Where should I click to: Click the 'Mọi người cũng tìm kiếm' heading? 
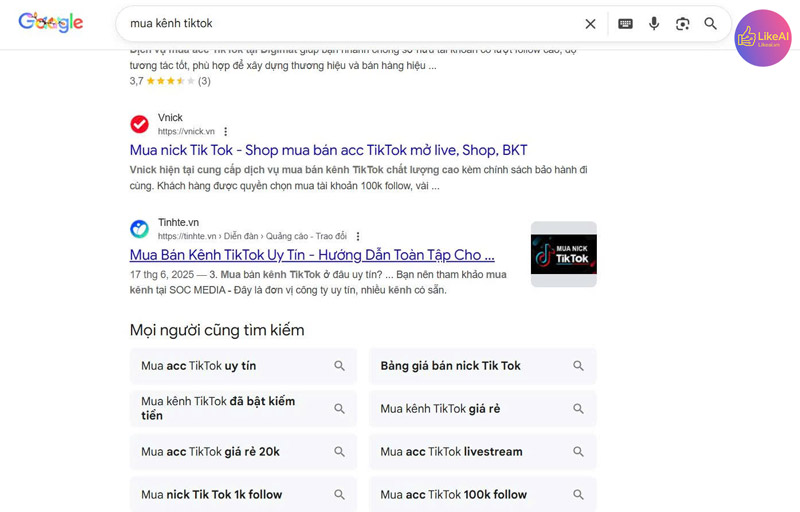[217, 330]
